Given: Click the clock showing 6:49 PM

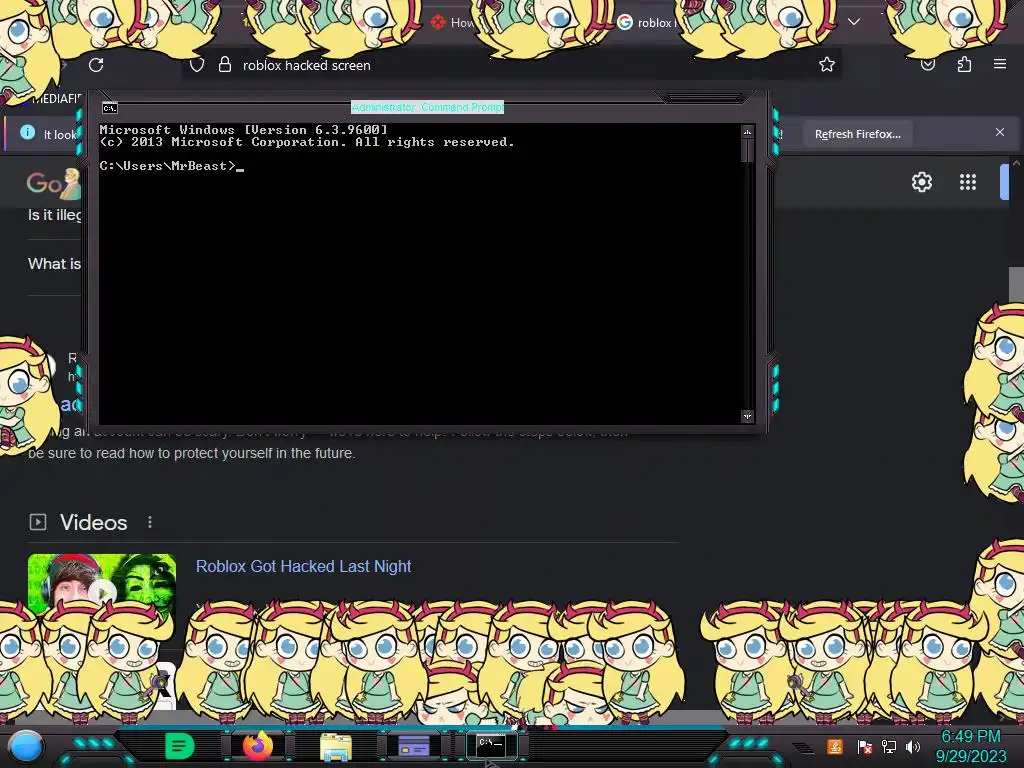Looking at the screenshot, I should [971, 736].
